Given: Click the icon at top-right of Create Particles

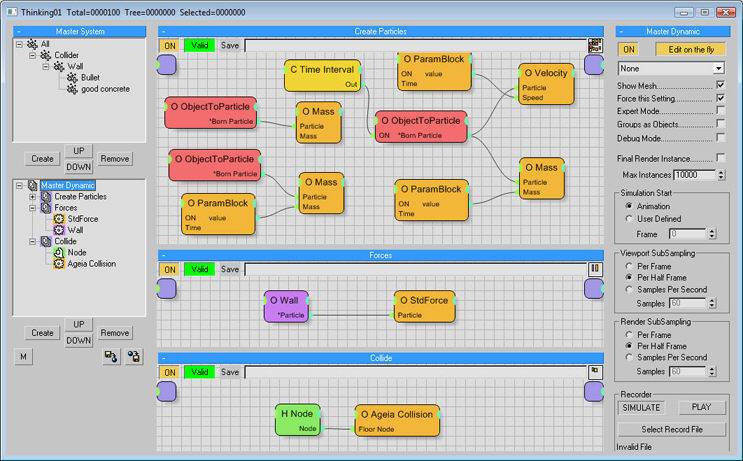Looking at the screenshot, I should coord(594,45).
